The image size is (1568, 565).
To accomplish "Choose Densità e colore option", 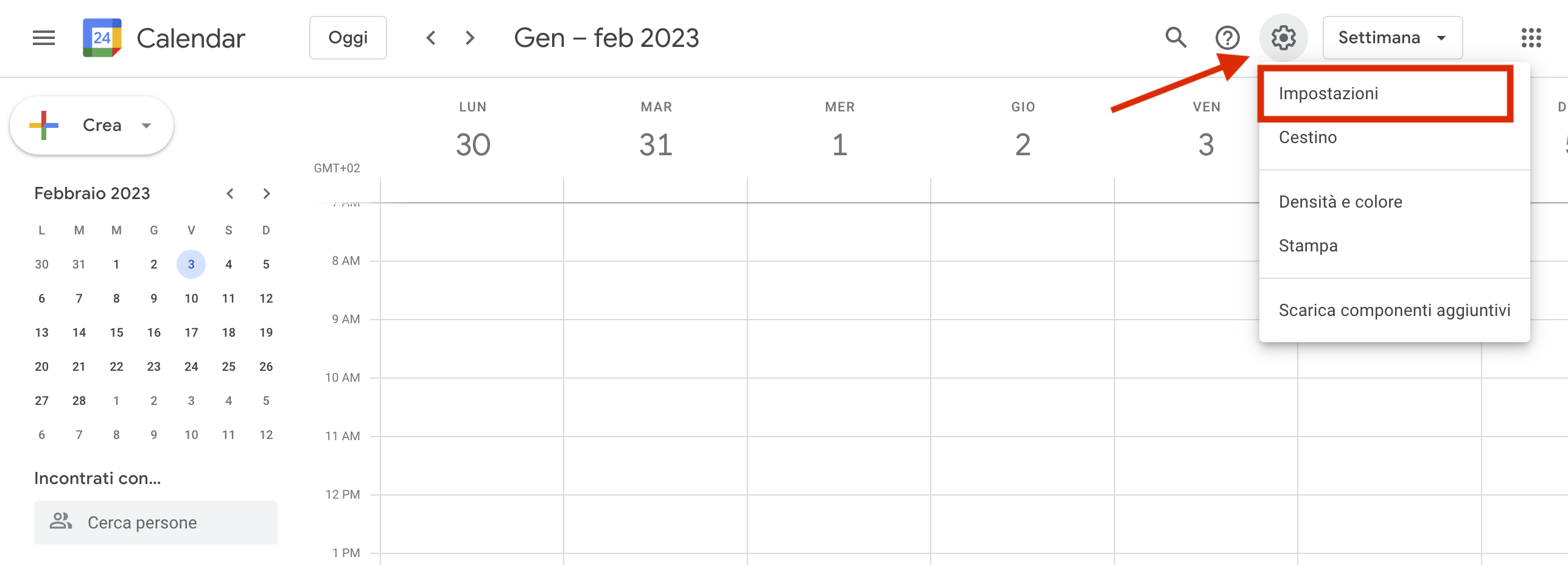I will coord(1340,202).
